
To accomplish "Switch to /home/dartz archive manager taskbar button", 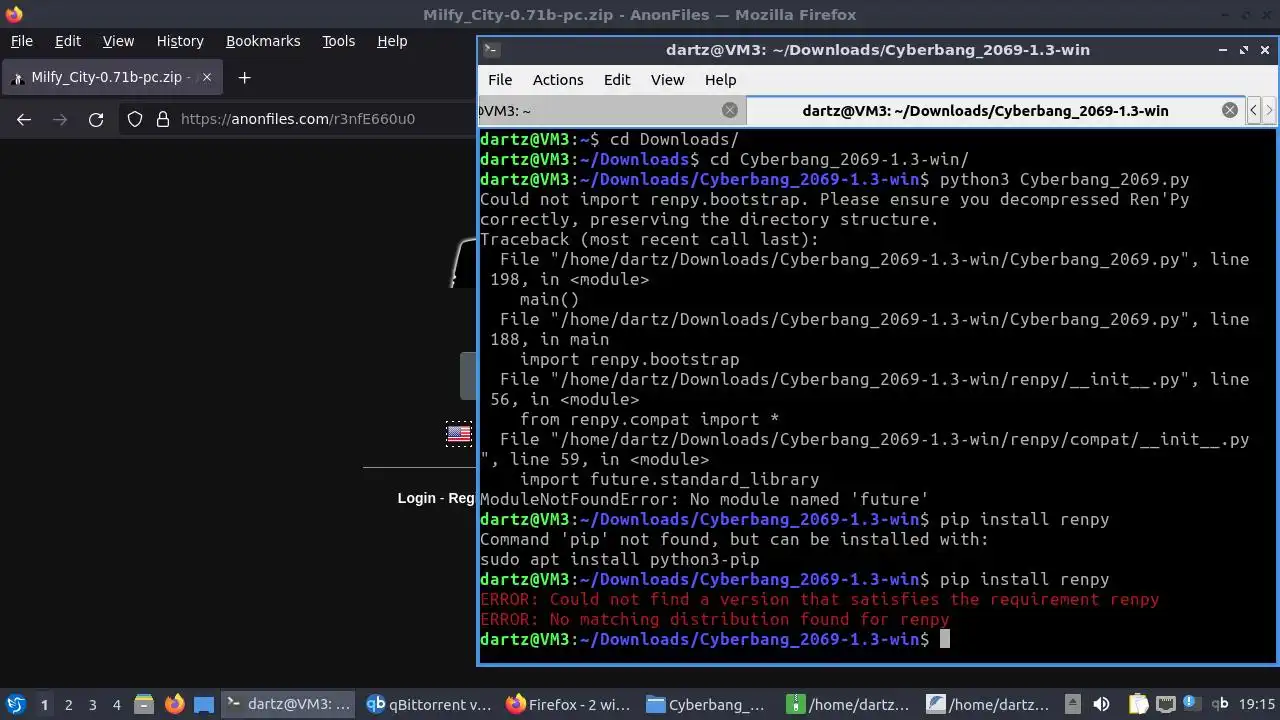I will click(848, 704).
